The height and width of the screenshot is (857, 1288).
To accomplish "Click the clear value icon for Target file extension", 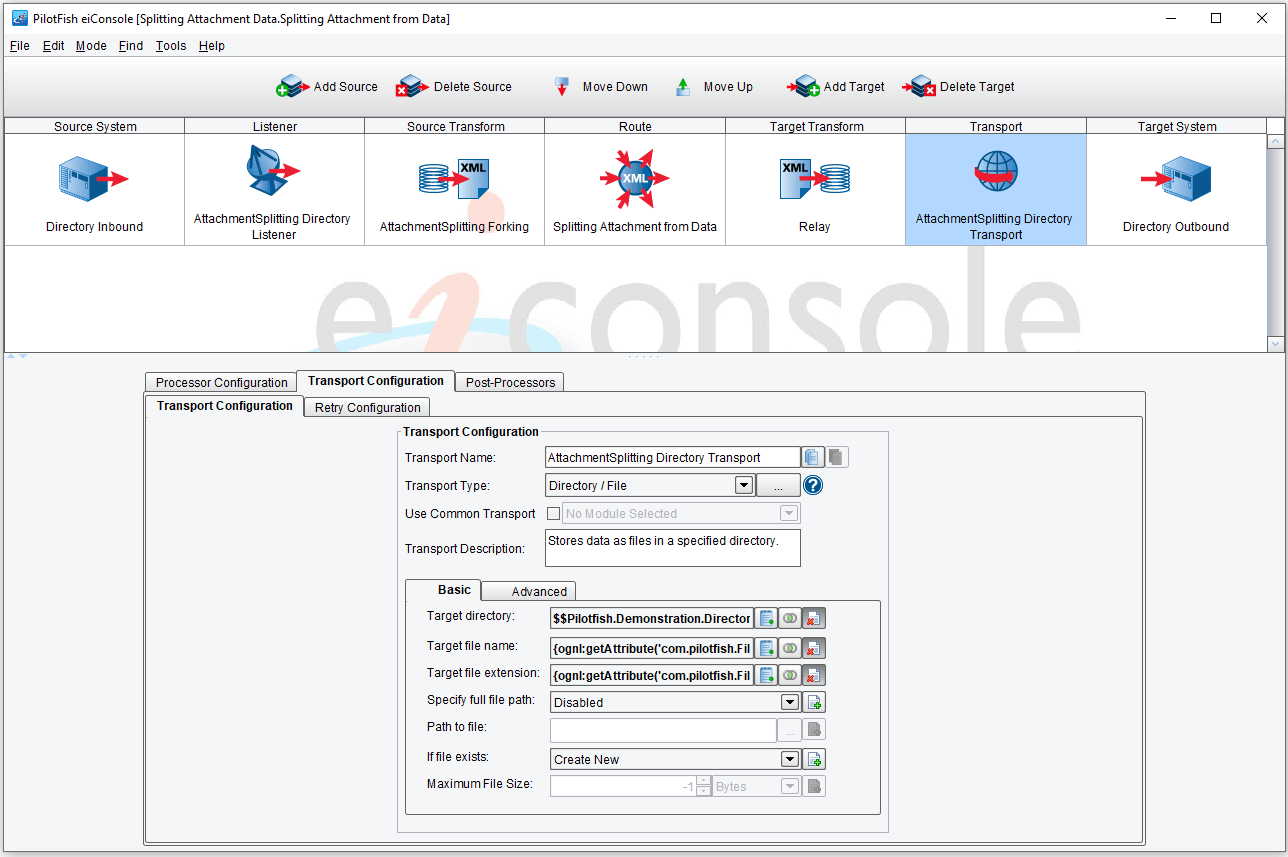I will point(814,675).
